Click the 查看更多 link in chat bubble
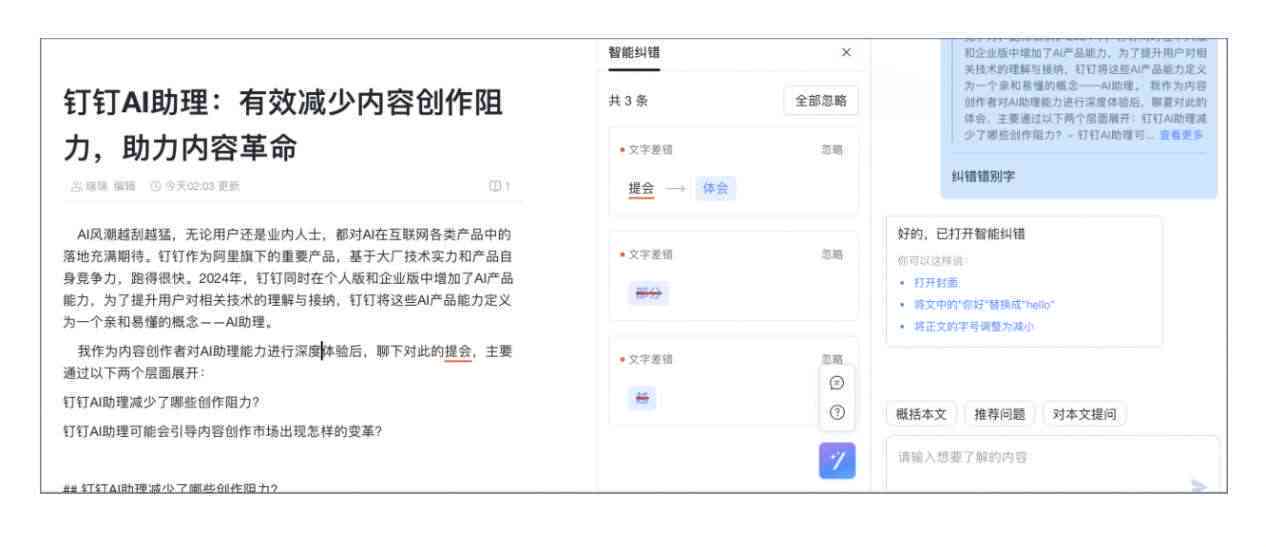The image size is (1266, 547). click(x=1181, y=135)
